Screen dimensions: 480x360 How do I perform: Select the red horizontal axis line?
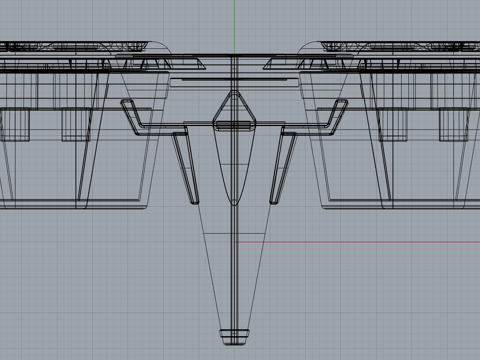coord(358,242)
